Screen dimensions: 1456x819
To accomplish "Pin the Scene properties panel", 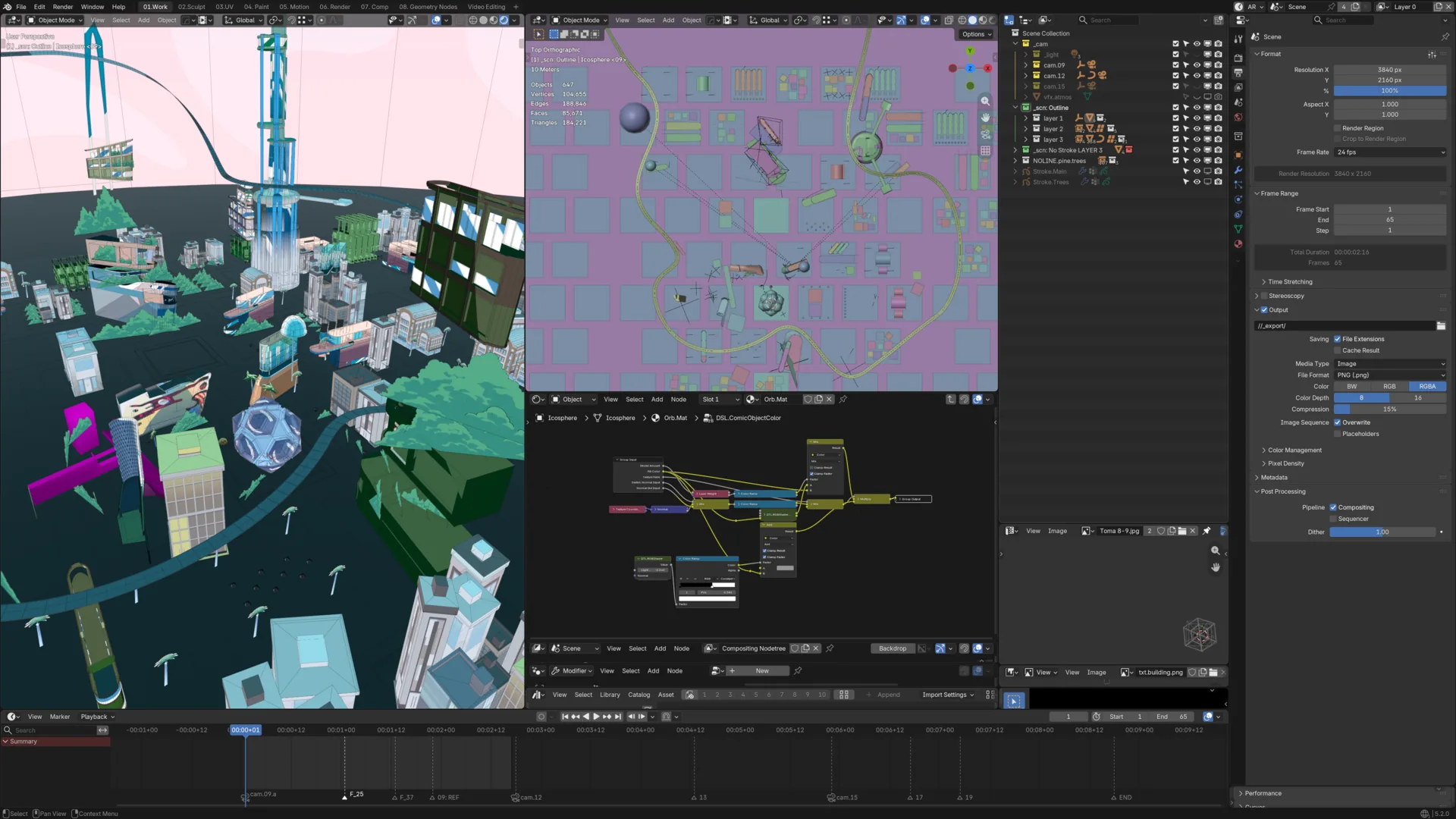I will 1445,36.
